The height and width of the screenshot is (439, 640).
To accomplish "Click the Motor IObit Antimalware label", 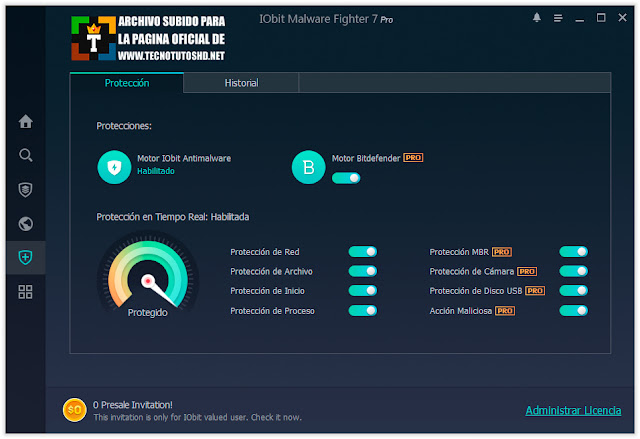I will pos(184,158).
